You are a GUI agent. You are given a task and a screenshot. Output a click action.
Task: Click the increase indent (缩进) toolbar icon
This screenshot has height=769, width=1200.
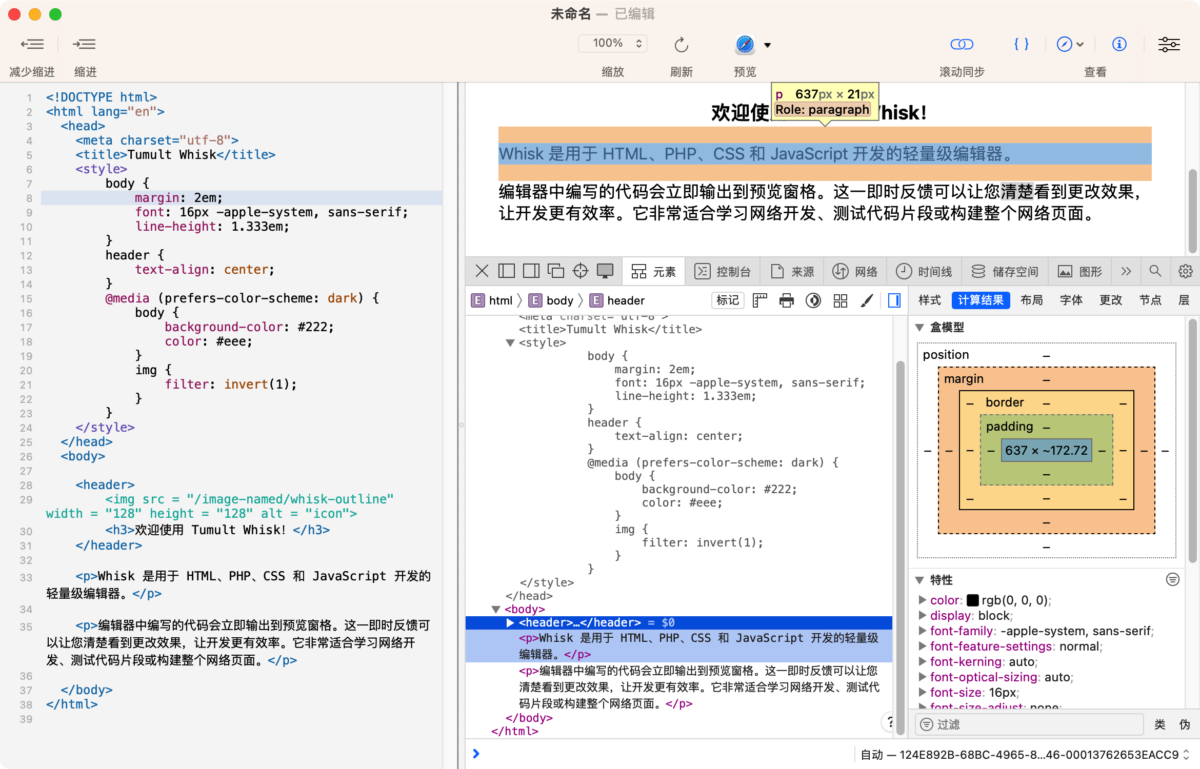85,44
